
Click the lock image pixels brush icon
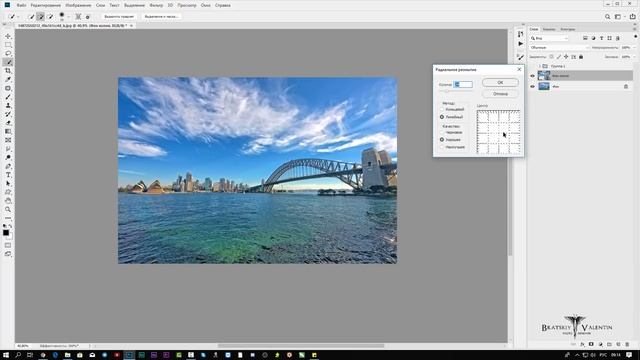tap(559, 57)
